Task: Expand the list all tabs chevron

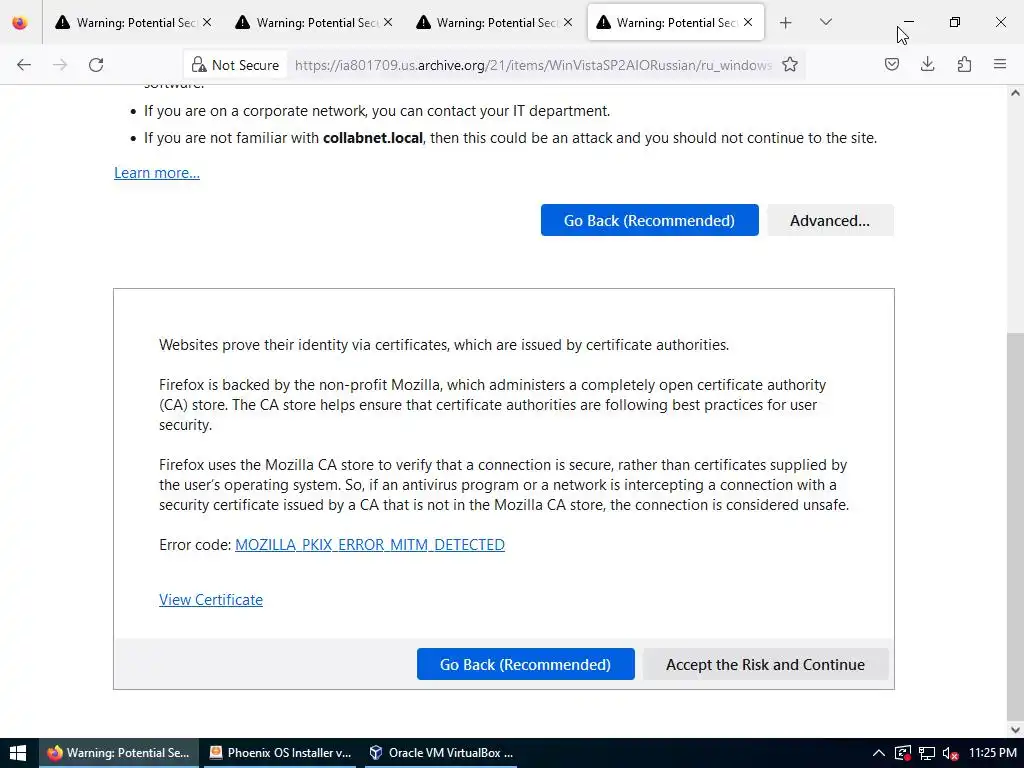Action: coord(825,22)
